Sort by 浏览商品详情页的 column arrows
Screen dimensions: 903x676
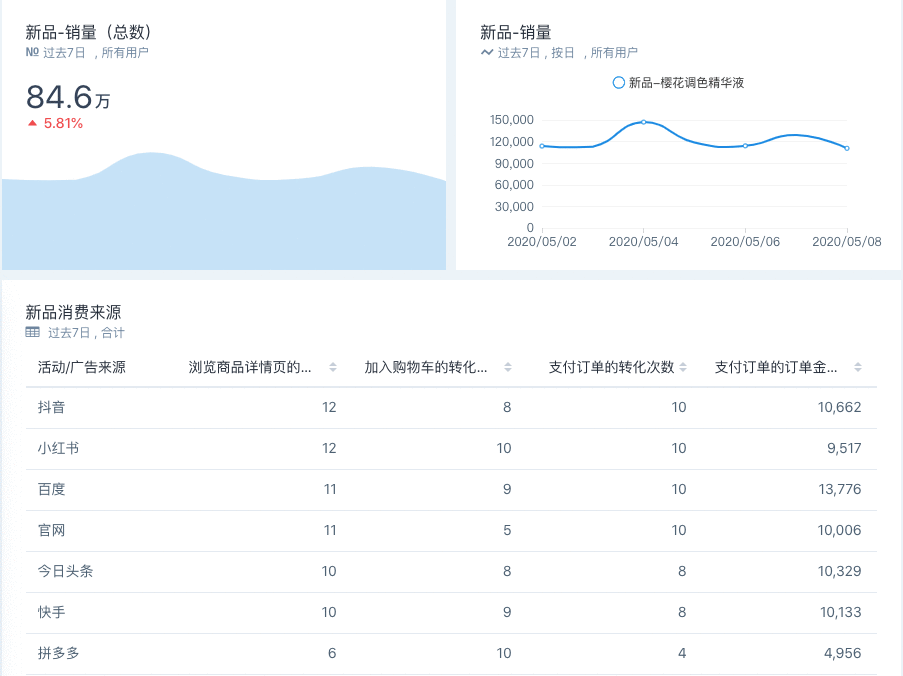tap(333, 367)
